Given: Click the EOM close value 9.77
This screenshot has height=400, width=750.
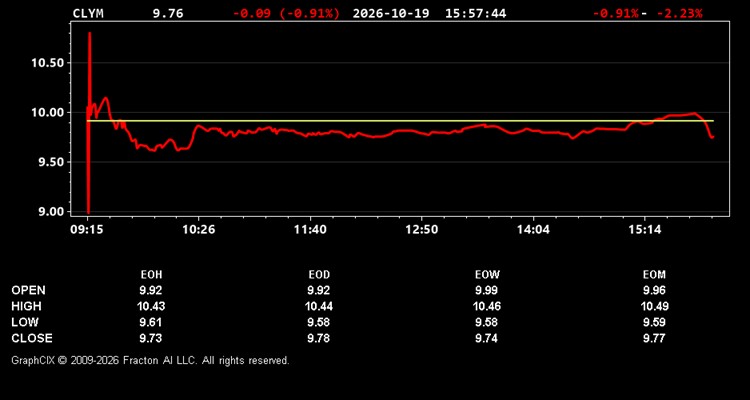Looking at the screenshot, I should (654, 338).
